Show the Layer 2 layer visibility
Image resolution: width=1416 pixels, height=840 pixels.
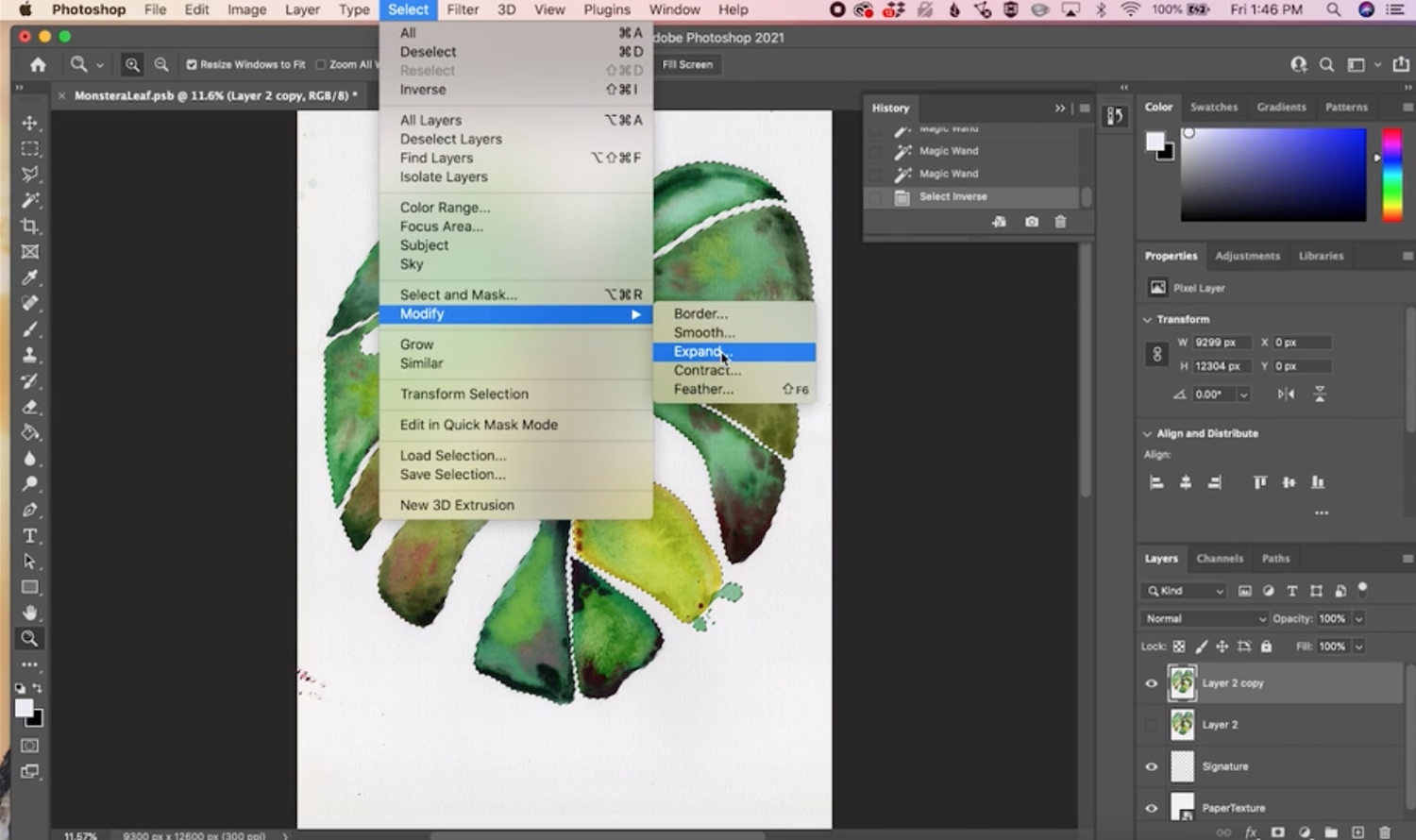tap(1151, 724)
